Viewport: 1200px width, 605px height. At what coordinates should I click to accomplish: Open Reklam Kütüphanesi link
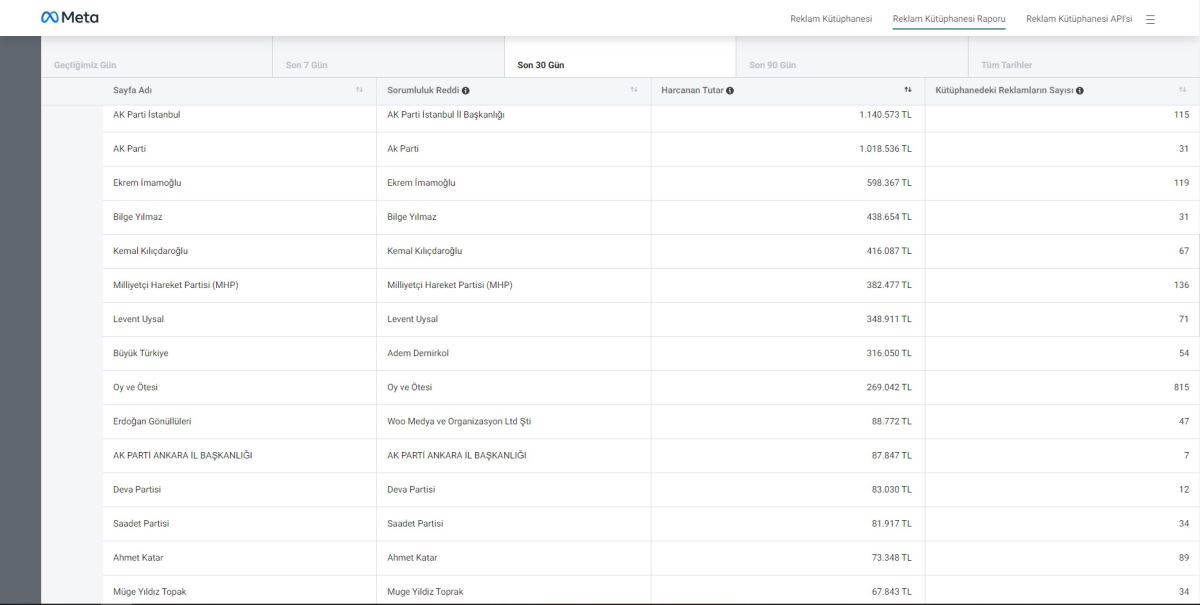(x=831, y=19)
